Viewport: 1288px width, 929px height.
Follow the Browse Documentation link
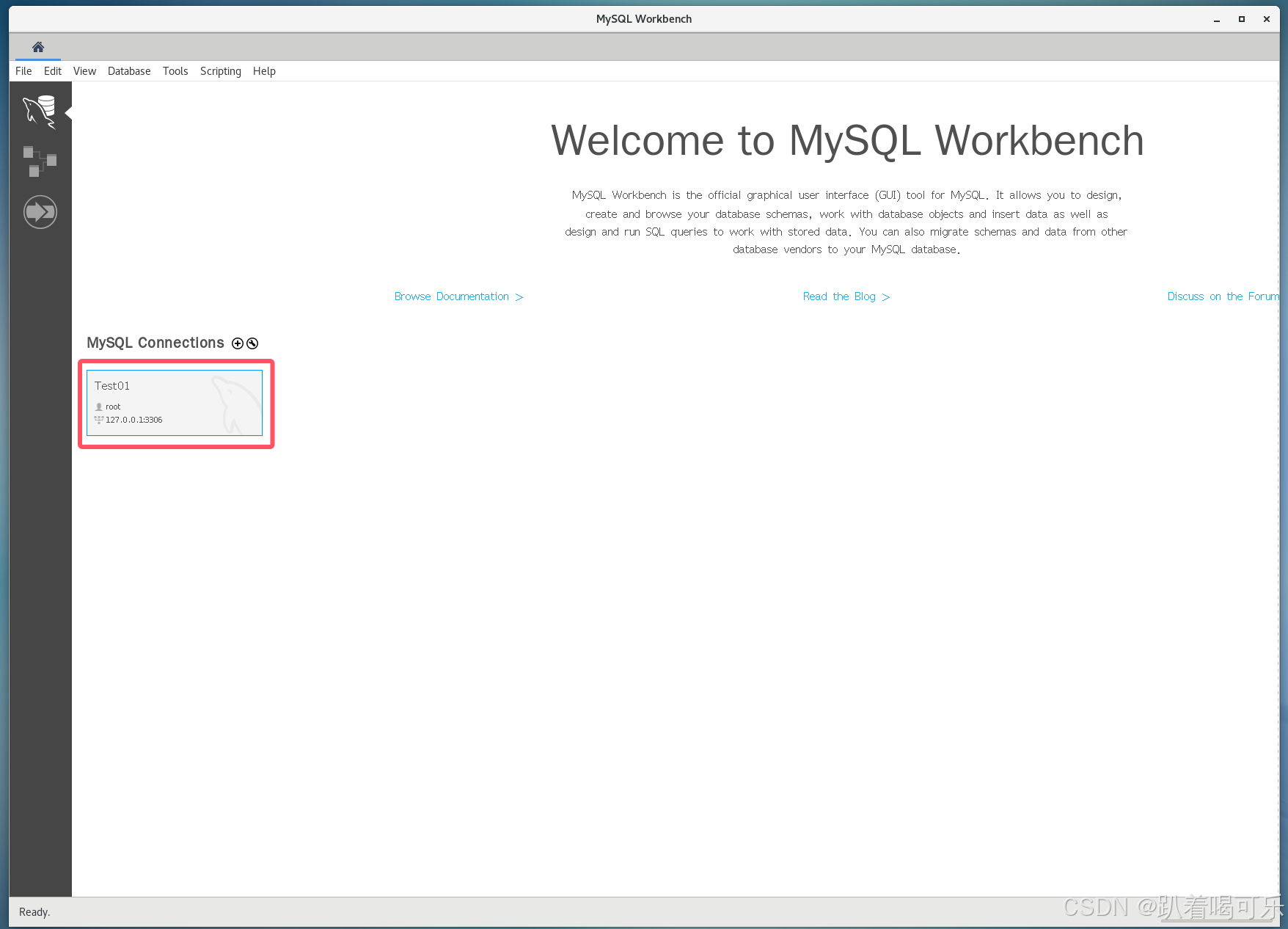click(x=458, y=296)
